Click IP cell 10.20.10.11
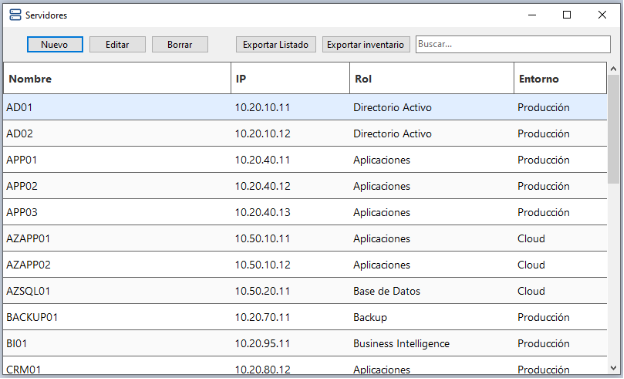The image size is (624, 379). point(263,107)
